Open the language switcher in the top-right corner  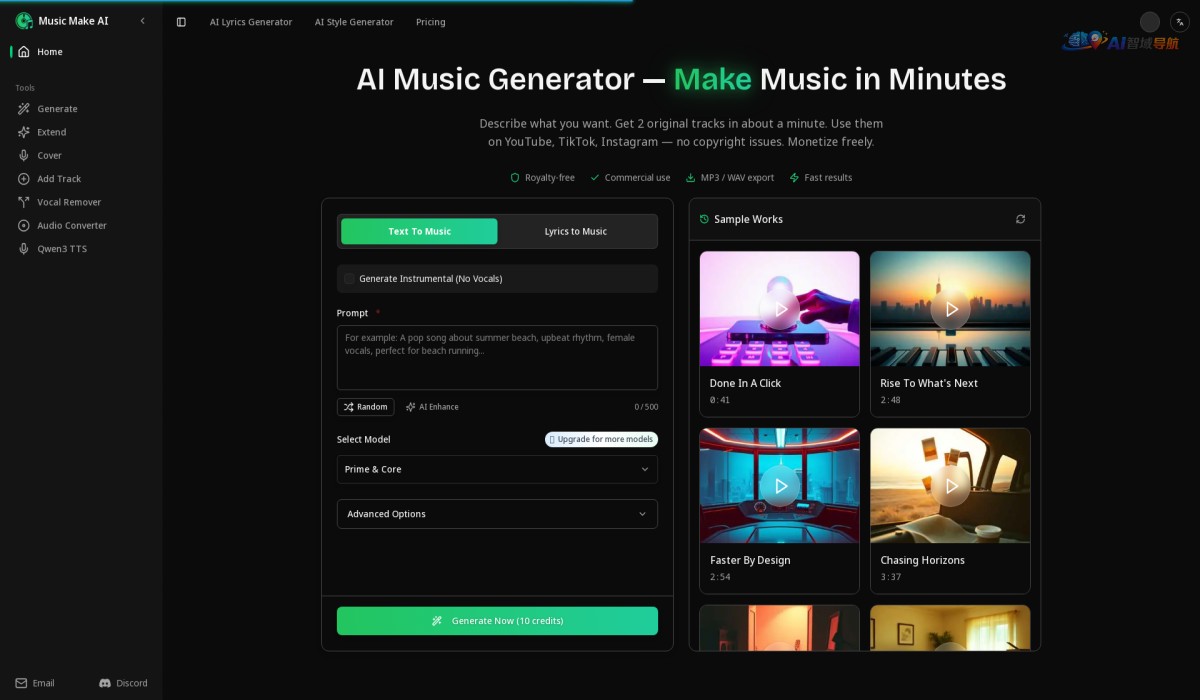point(1180,20)
